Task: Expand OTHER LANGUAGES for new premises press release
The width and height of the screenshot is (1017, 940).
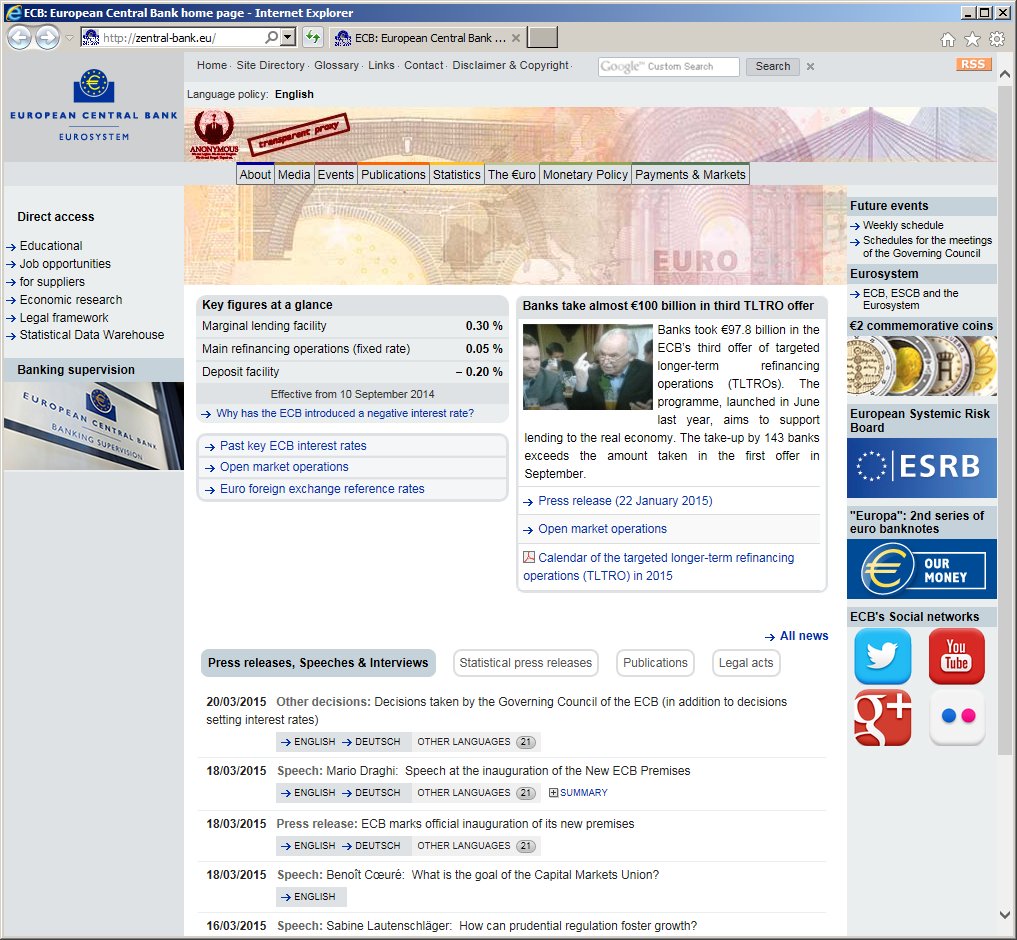Action: 475,846
